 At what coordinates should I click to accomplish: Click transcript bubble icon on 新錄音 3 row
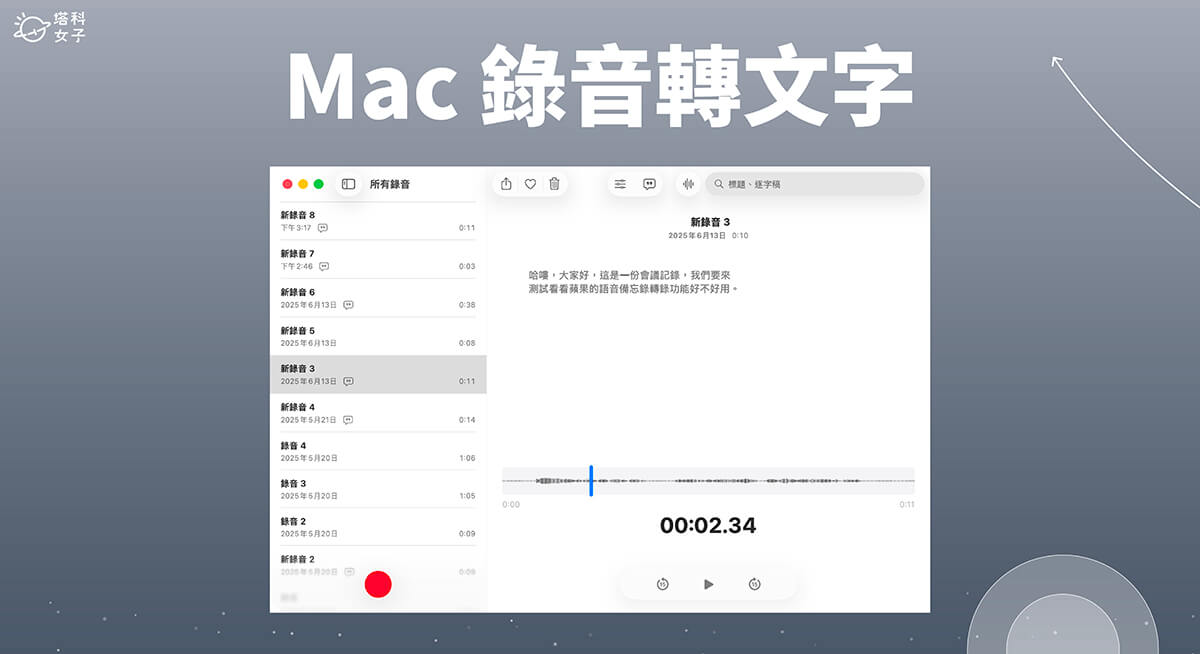point(348,381)
